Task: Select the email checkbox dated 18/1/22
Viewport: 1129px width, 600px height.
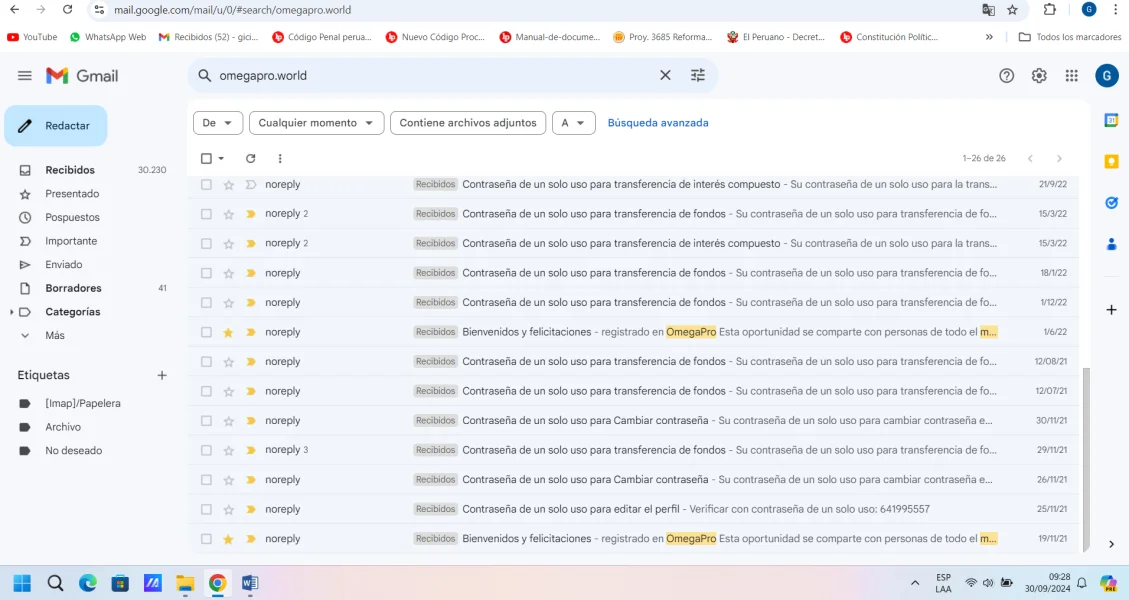Action: (207, 273)
